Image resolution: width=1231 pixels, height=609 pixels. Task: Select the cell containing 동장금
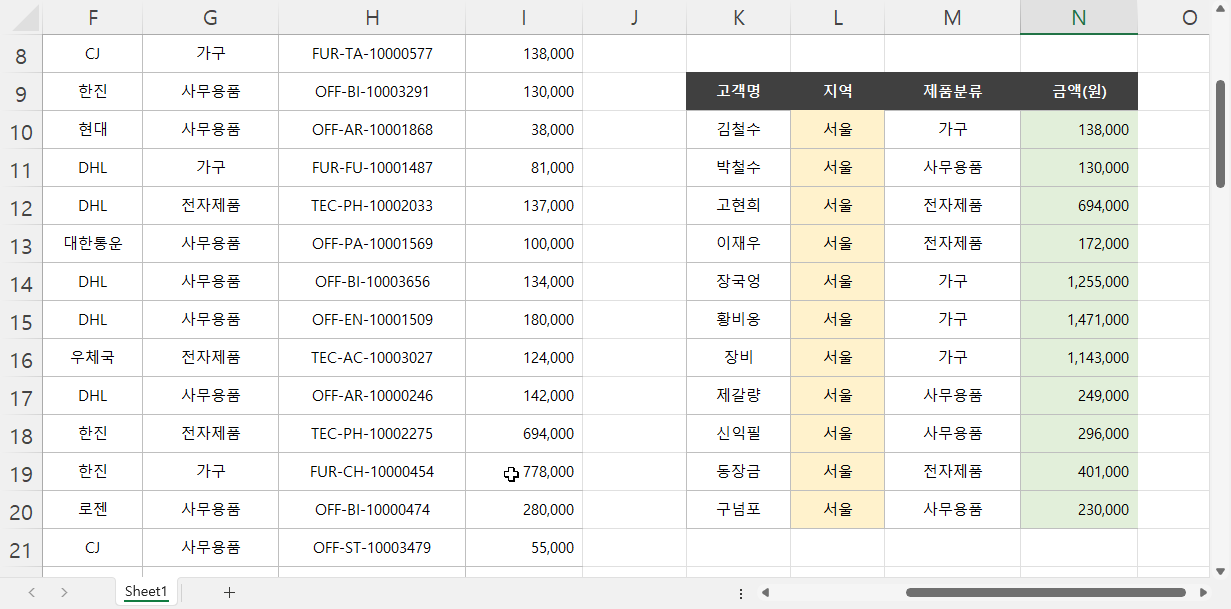click(x=738, y=472)
